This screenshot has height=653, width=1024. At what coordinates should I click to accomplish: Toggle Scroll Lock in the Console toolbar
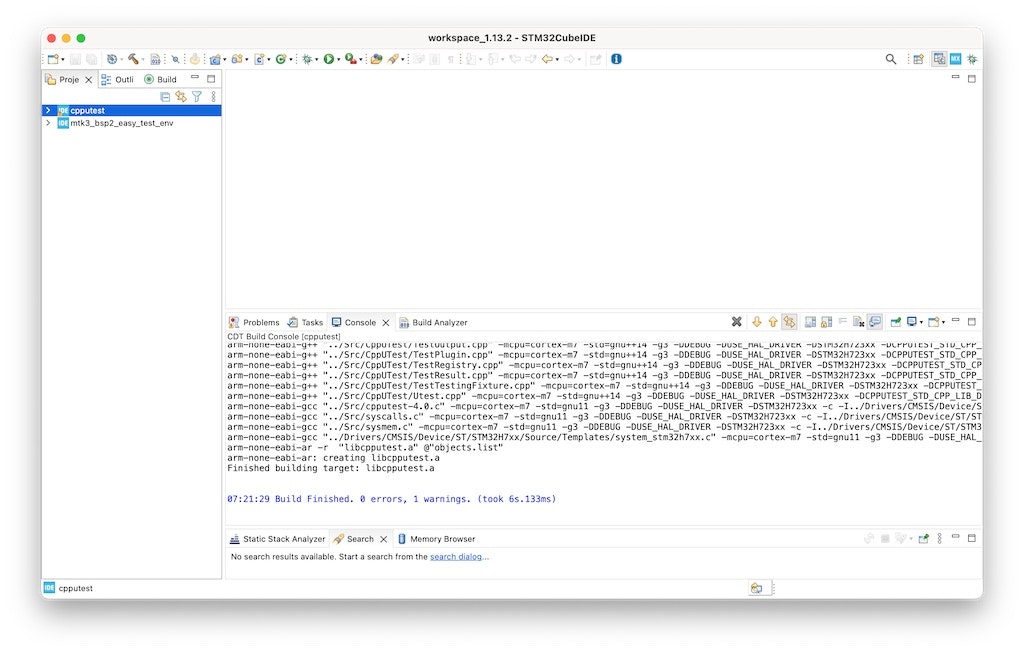point(826,322)
